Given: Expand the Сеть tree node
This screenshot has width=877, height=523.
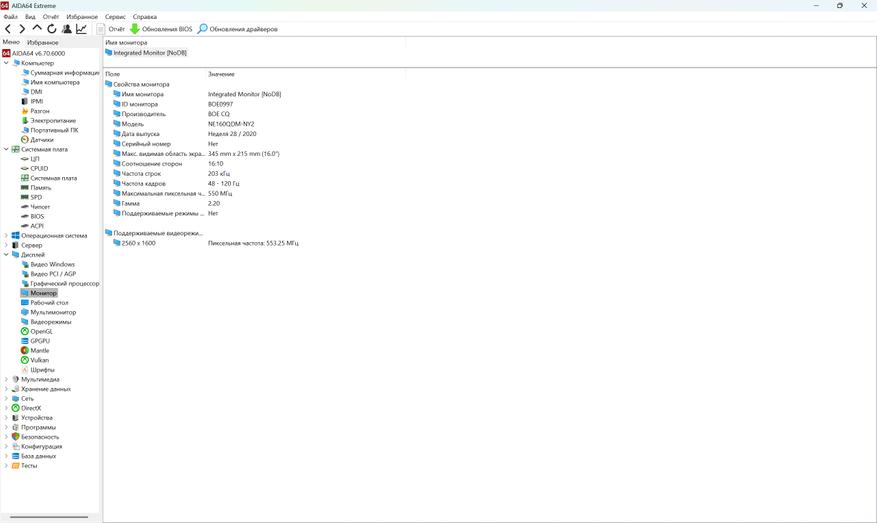Looking at the screenshot, I should pyautogui.click(x=6, y=398).
